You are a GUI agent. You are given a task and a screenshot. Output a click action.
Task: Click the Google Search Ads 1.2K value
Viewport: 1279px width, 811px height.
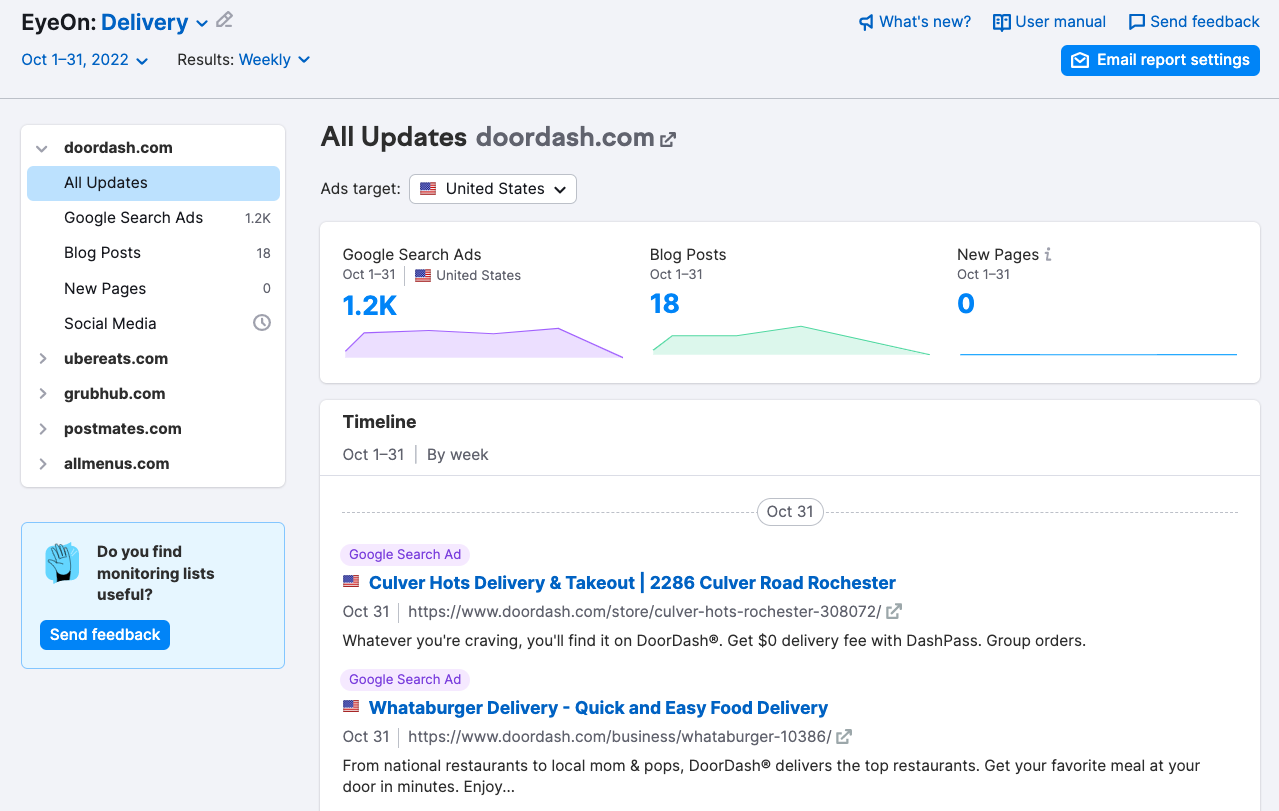(x=370, y=306)
